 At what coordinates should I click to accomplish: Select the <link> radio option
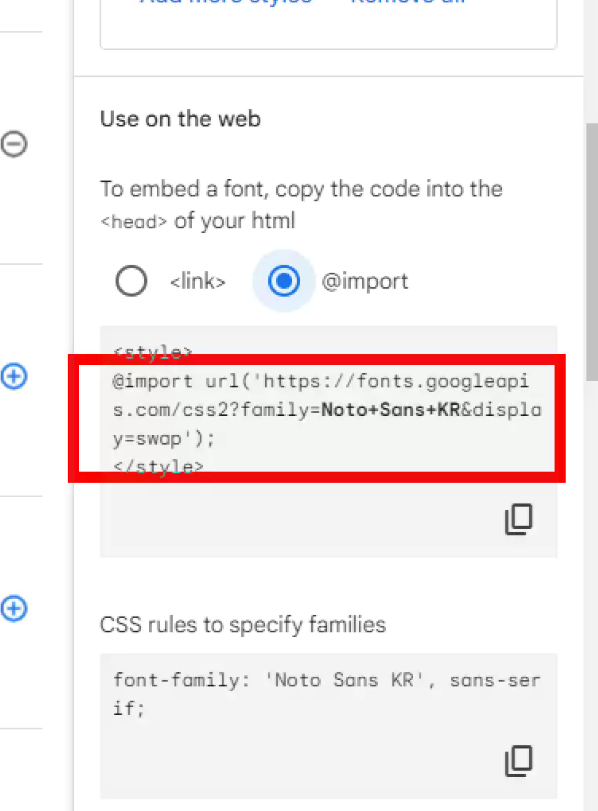click(131, 281)
